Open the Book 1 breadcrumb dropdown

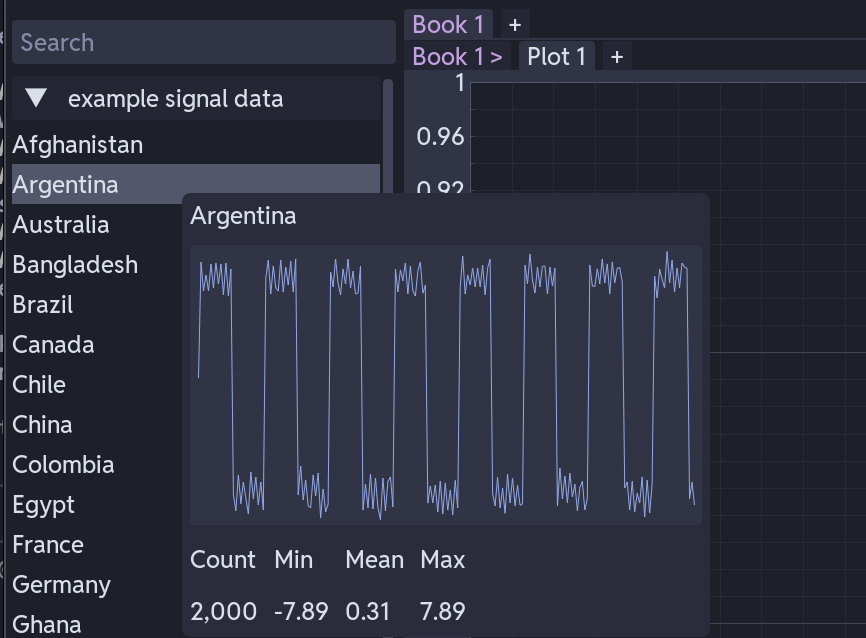[x=456, y=57]
